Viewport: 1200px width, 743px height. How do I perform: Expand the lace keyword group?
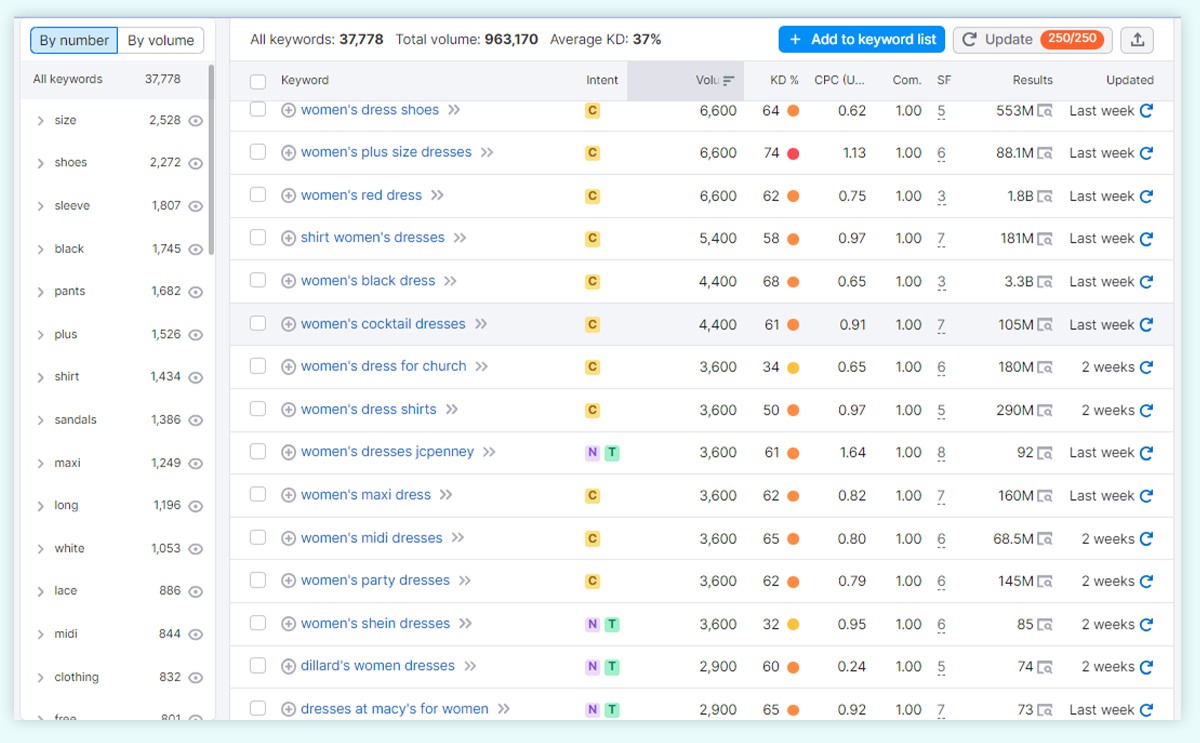coord(40,592)
